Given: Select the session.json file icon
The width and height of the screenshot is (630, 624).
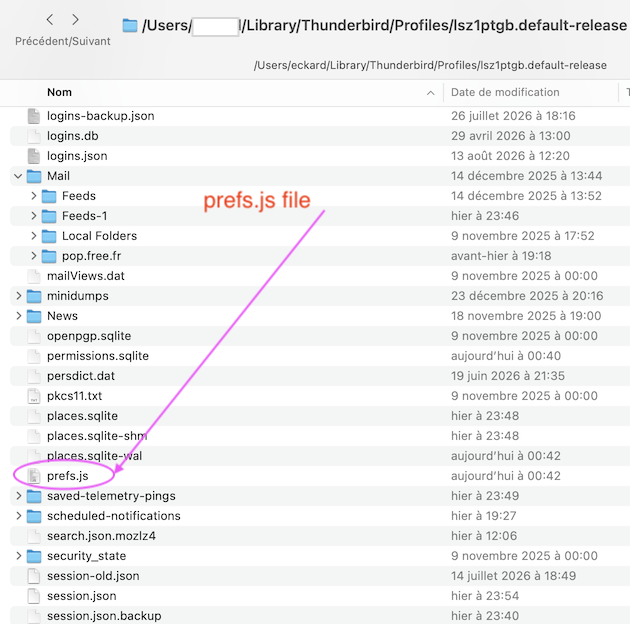Looking at the screenshot, I should (x=34, y=596).
